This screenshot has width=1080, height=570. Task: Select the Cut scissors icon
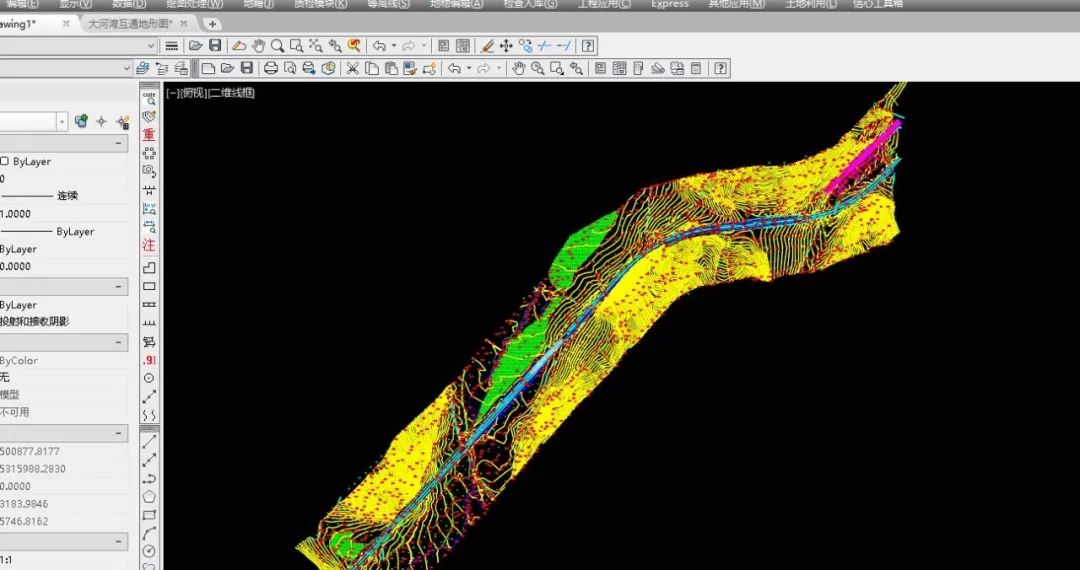point(352,68)
